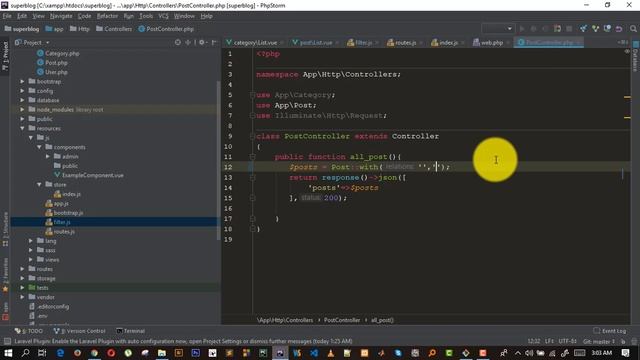
Task: Switch to web.php editor tab
Action: [x=488, y=42]
